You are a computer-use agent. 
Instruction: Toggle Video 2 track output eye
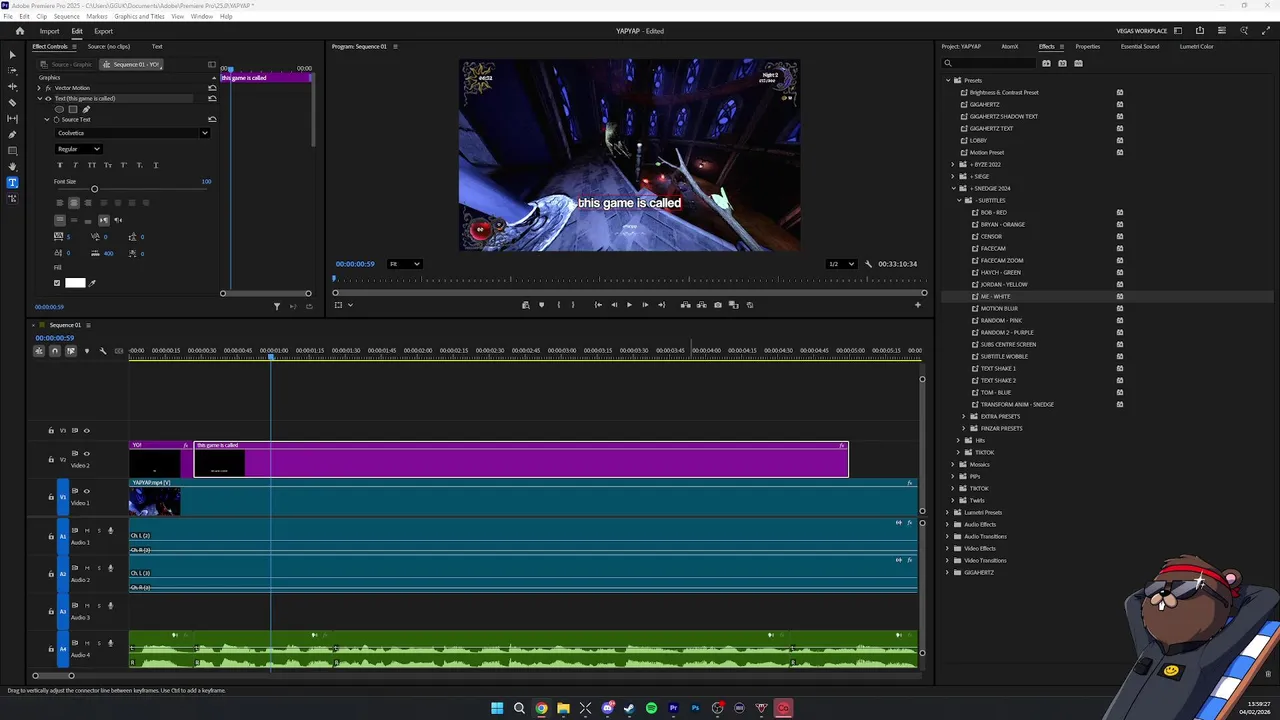(86, 454)
